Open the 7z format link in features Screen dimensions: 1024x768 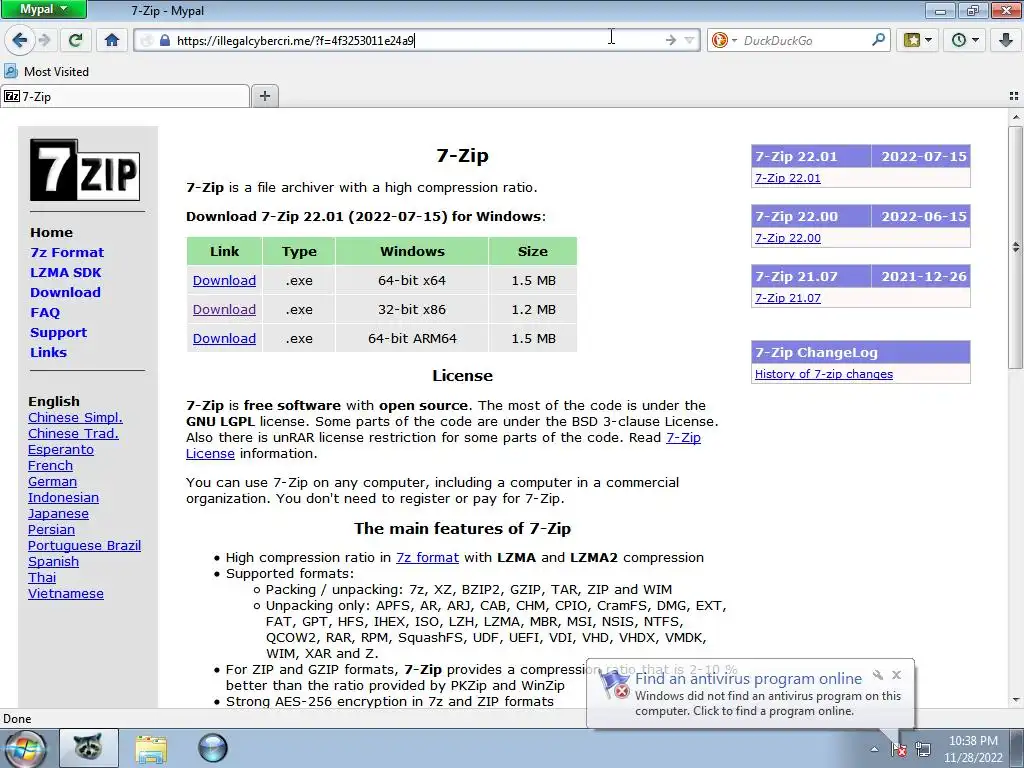click(427, 558)
